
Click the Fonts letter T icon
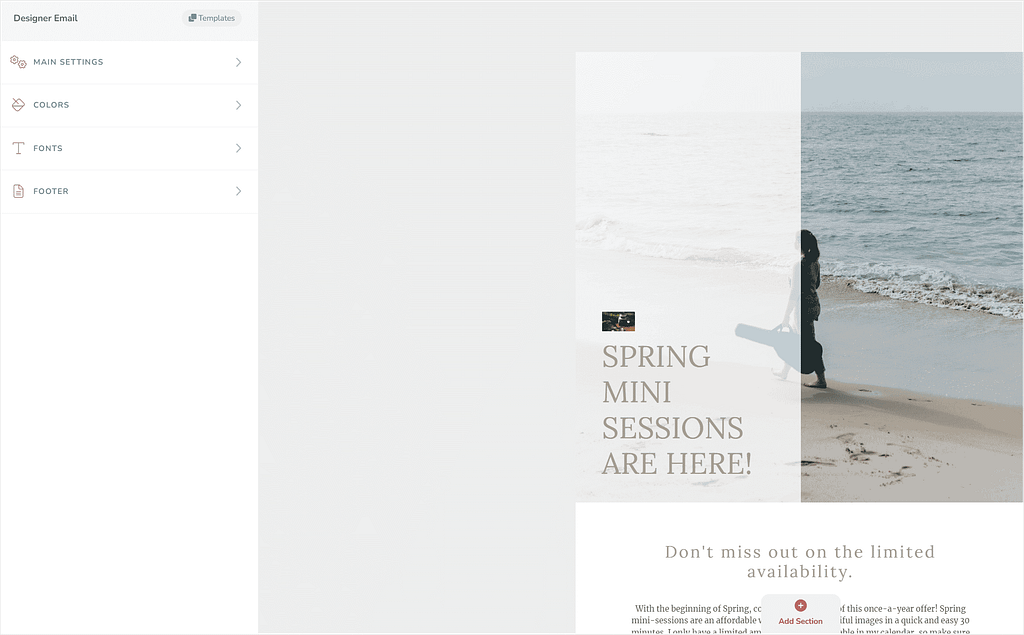18,148
